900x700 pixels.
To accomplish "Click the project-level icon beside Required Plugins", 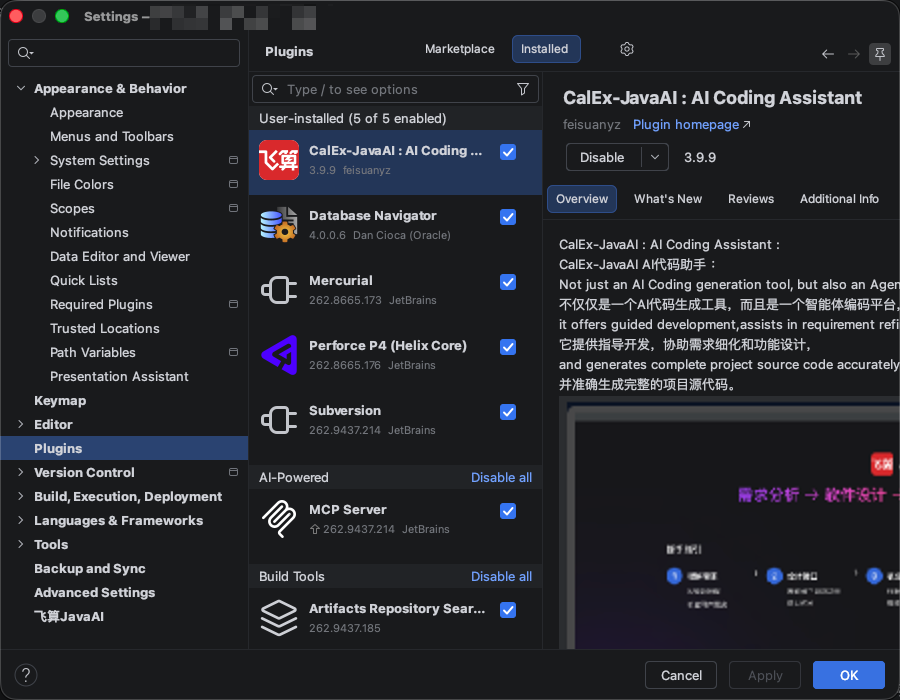I will coord(234,304).
